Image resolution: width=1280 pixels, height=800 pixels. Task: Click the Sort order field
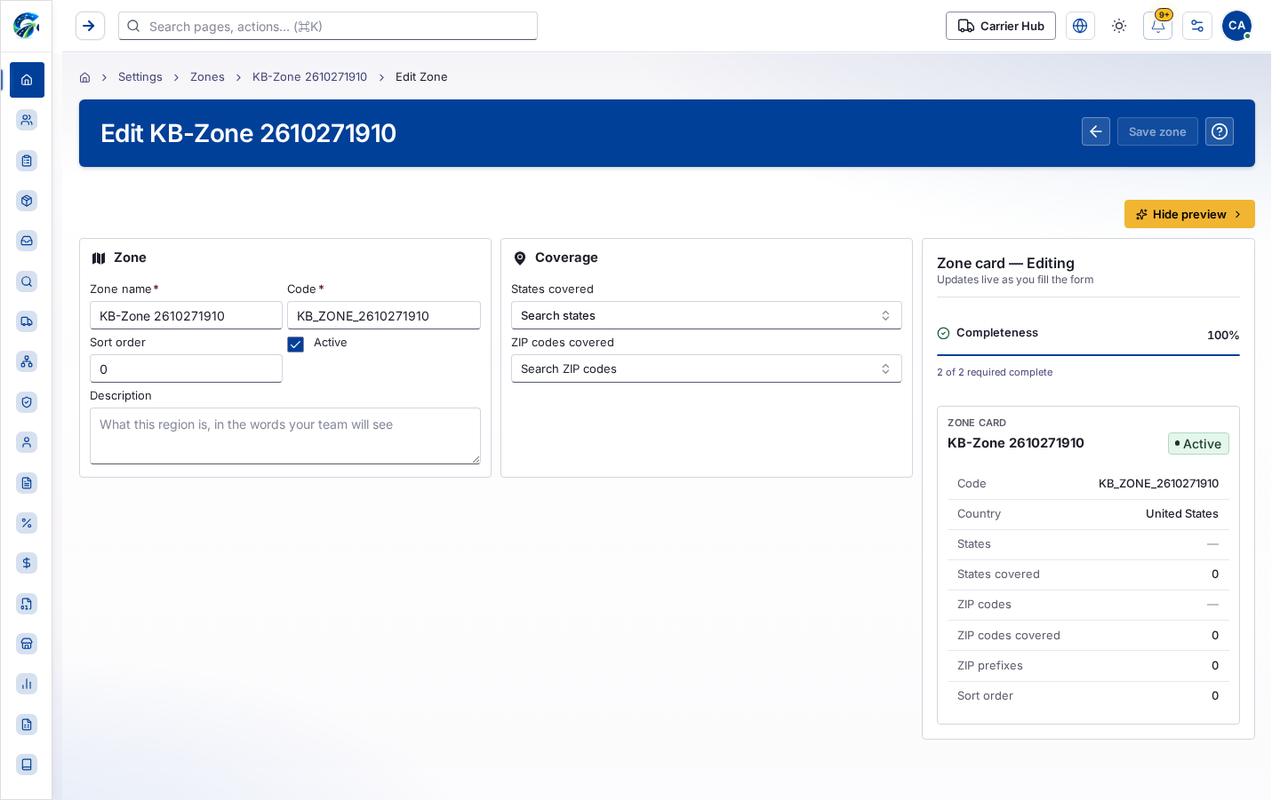coord(186,369)
